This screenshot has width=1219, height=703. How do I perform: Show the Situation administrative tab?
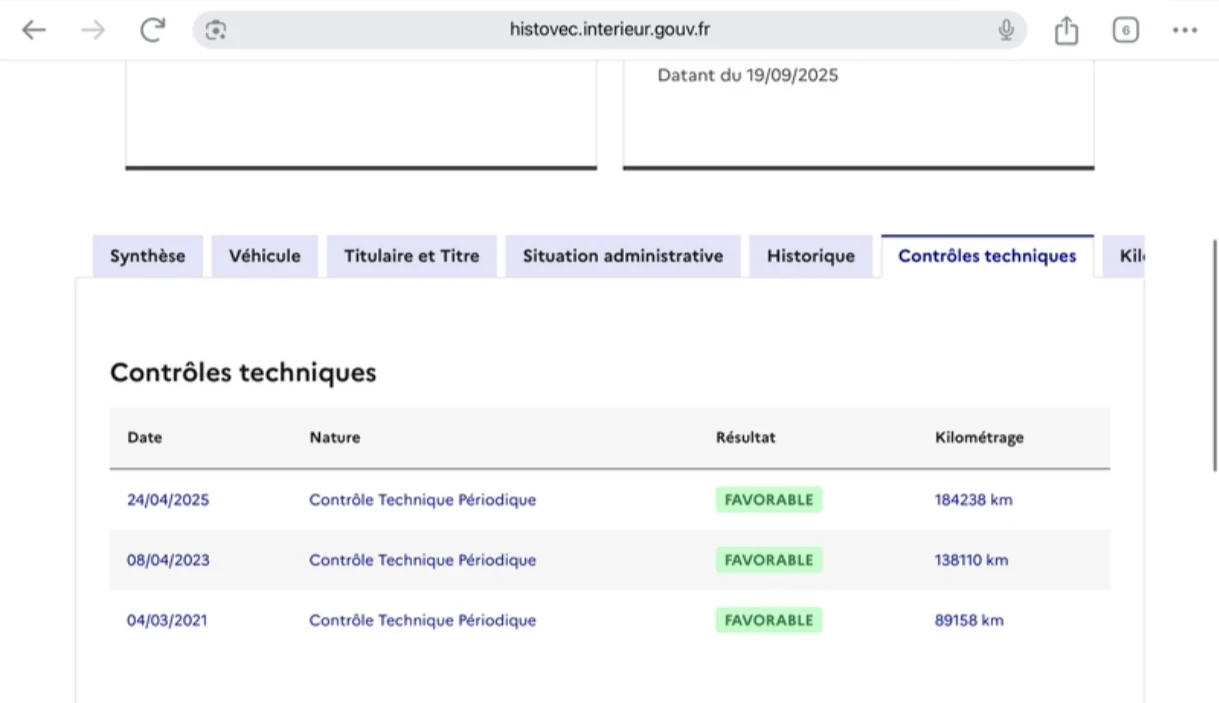[x=622, y=256]
